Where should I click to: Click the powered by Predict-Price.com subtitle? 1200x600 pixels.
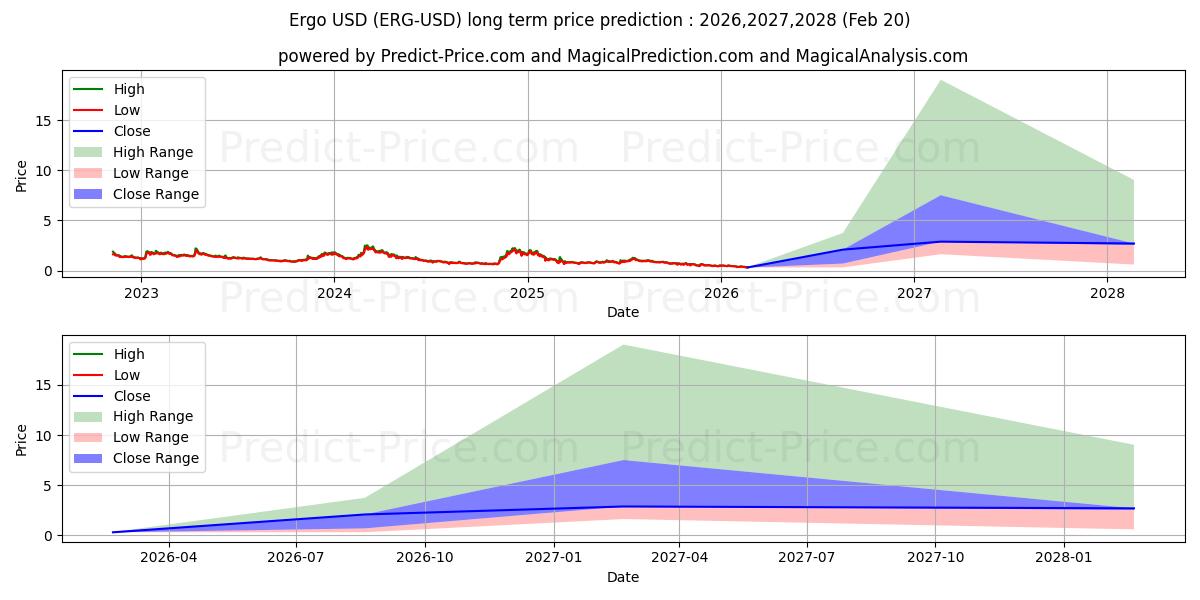(x=623, y=57)
